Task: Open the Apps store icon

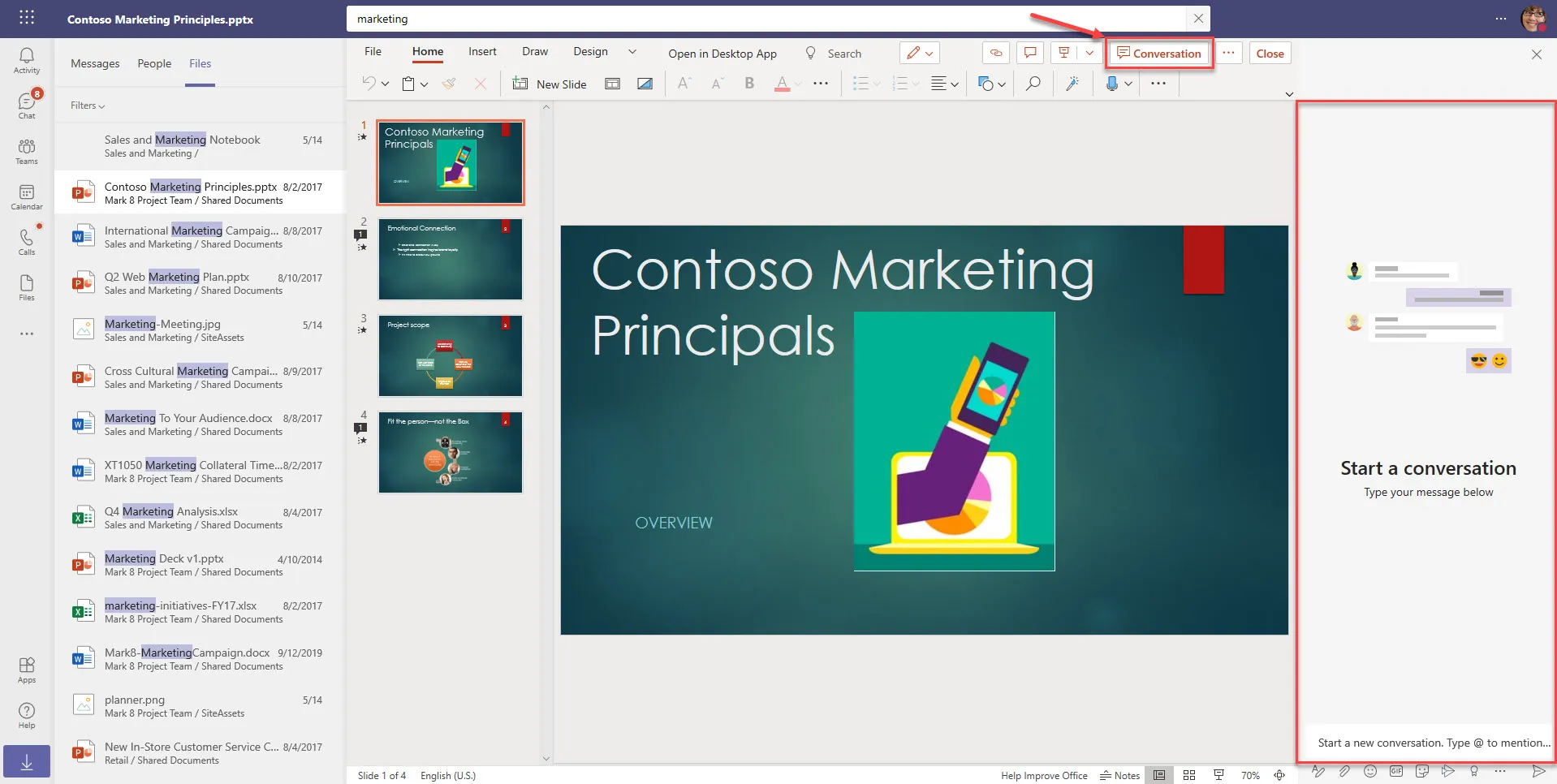Action: (27, 670)
